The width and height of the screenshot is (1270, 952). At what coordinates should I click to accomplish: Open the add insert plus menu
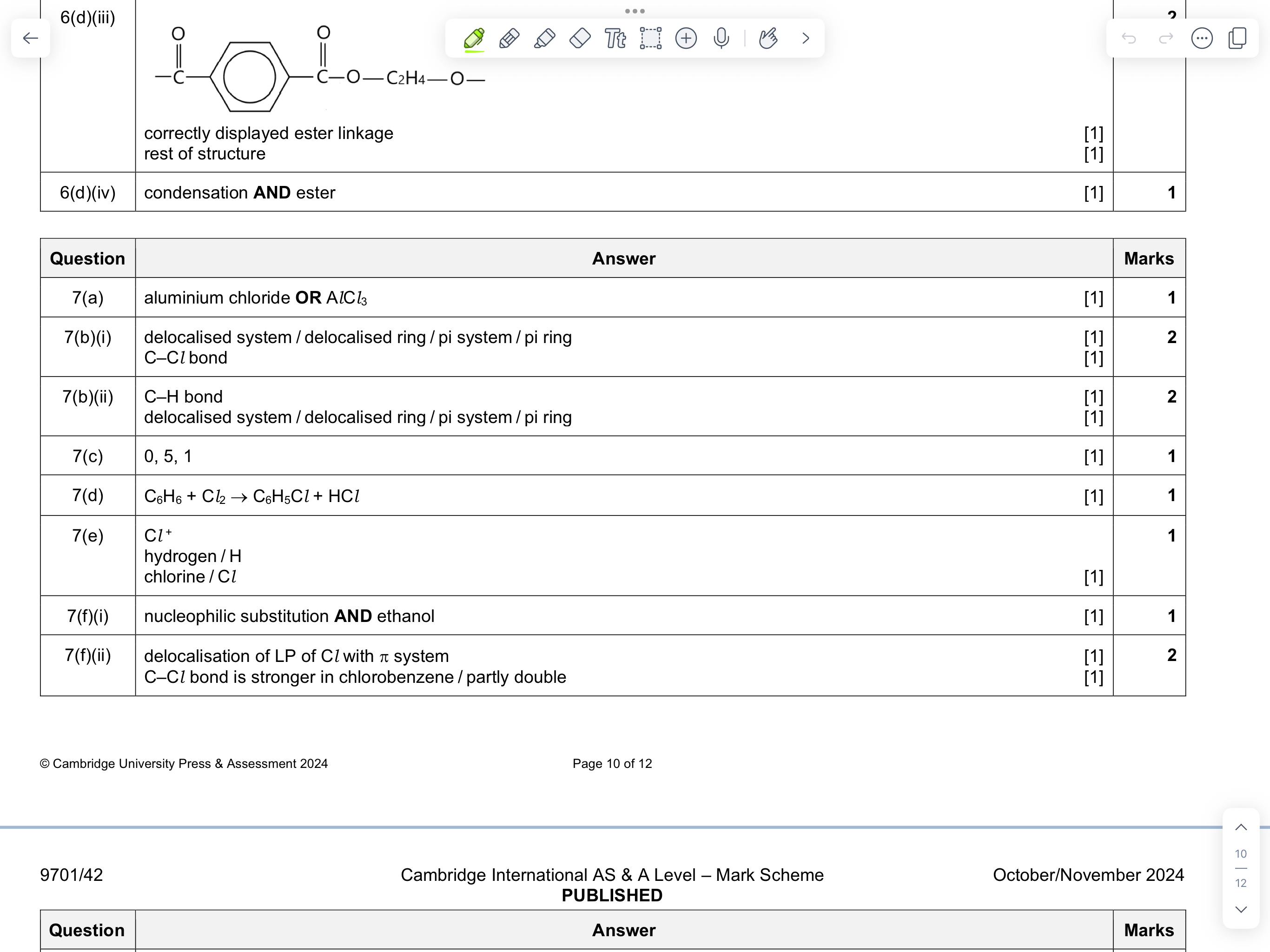[x=686, y=39]
